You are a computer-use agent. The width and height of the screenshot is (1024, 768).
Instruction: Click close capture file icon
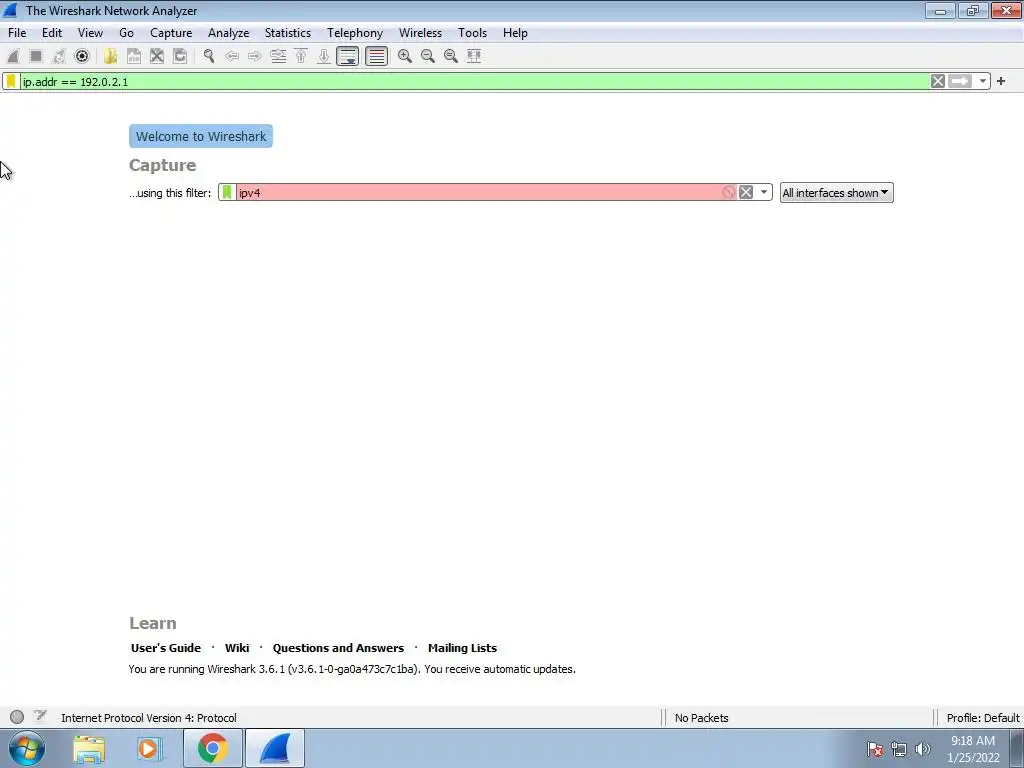[157, 56]
